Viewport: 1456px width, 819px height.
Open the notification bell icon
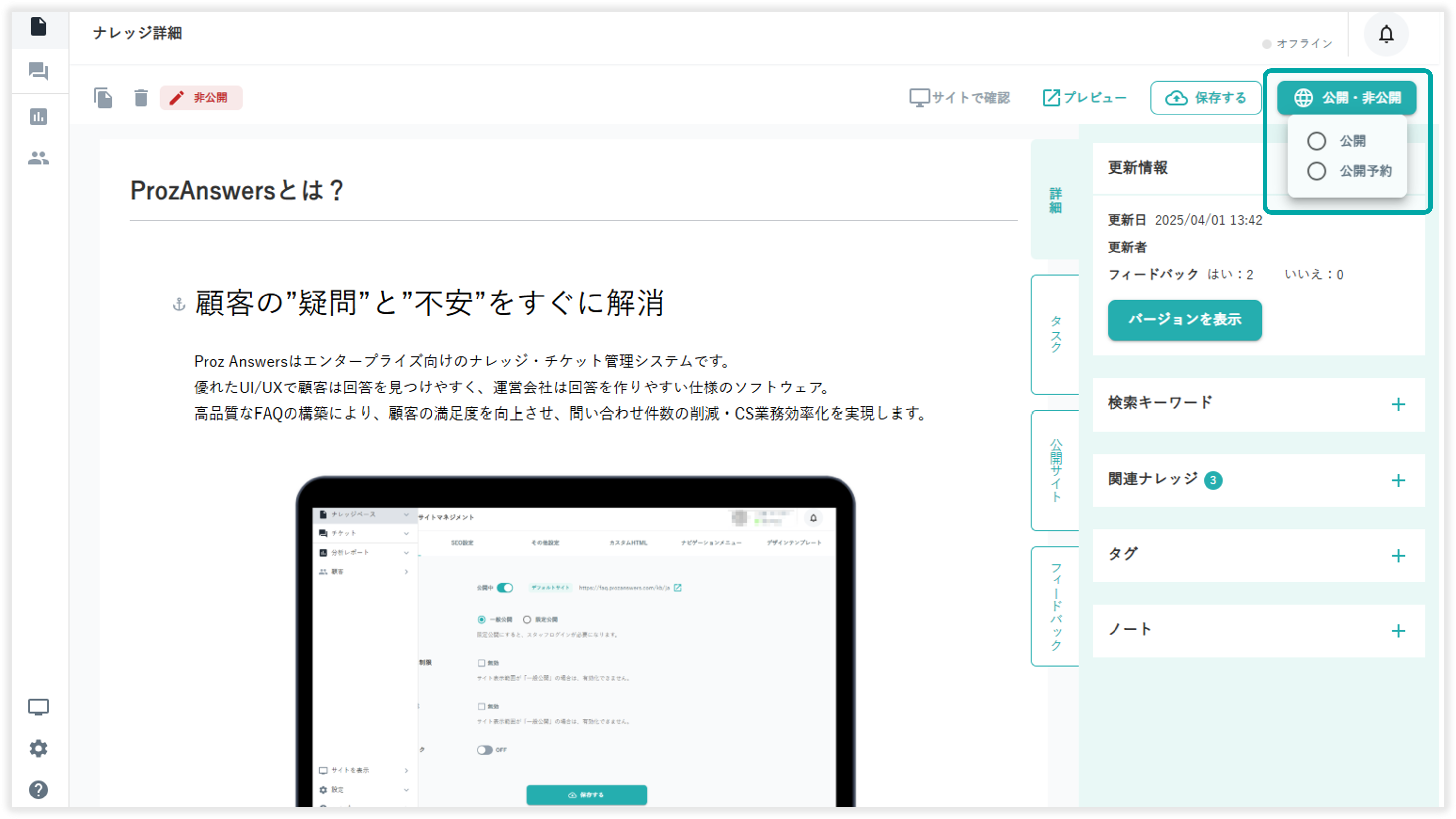tap(1385, 35)
